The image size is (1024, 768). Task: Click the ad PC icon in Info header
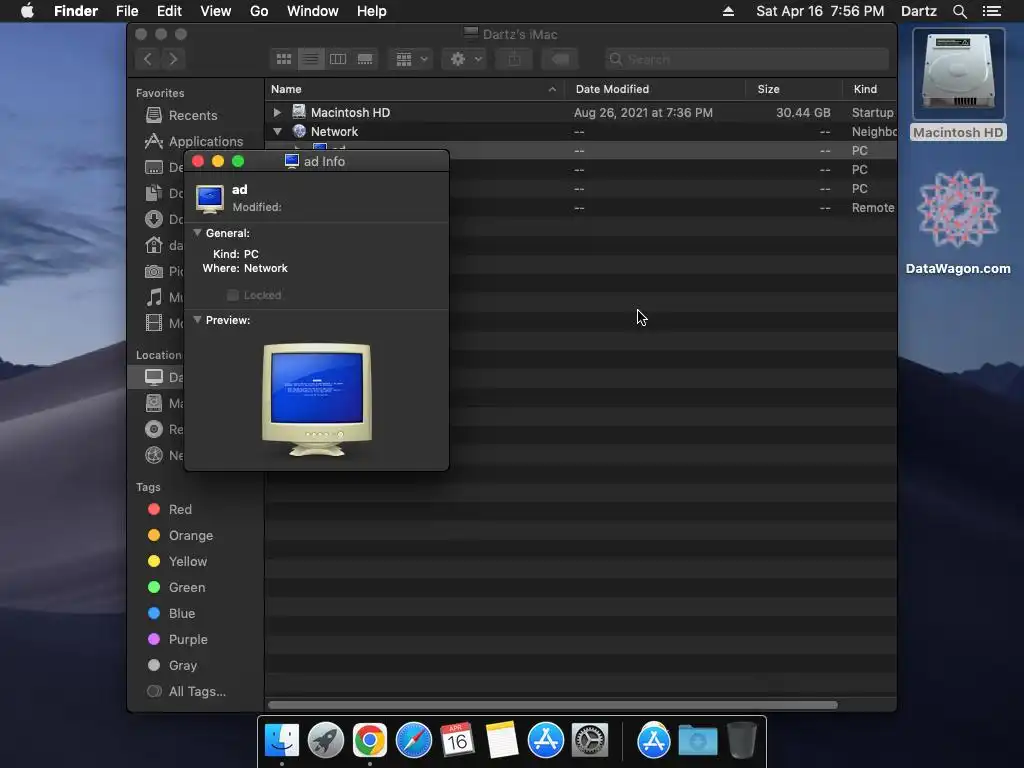click(210, 199)
